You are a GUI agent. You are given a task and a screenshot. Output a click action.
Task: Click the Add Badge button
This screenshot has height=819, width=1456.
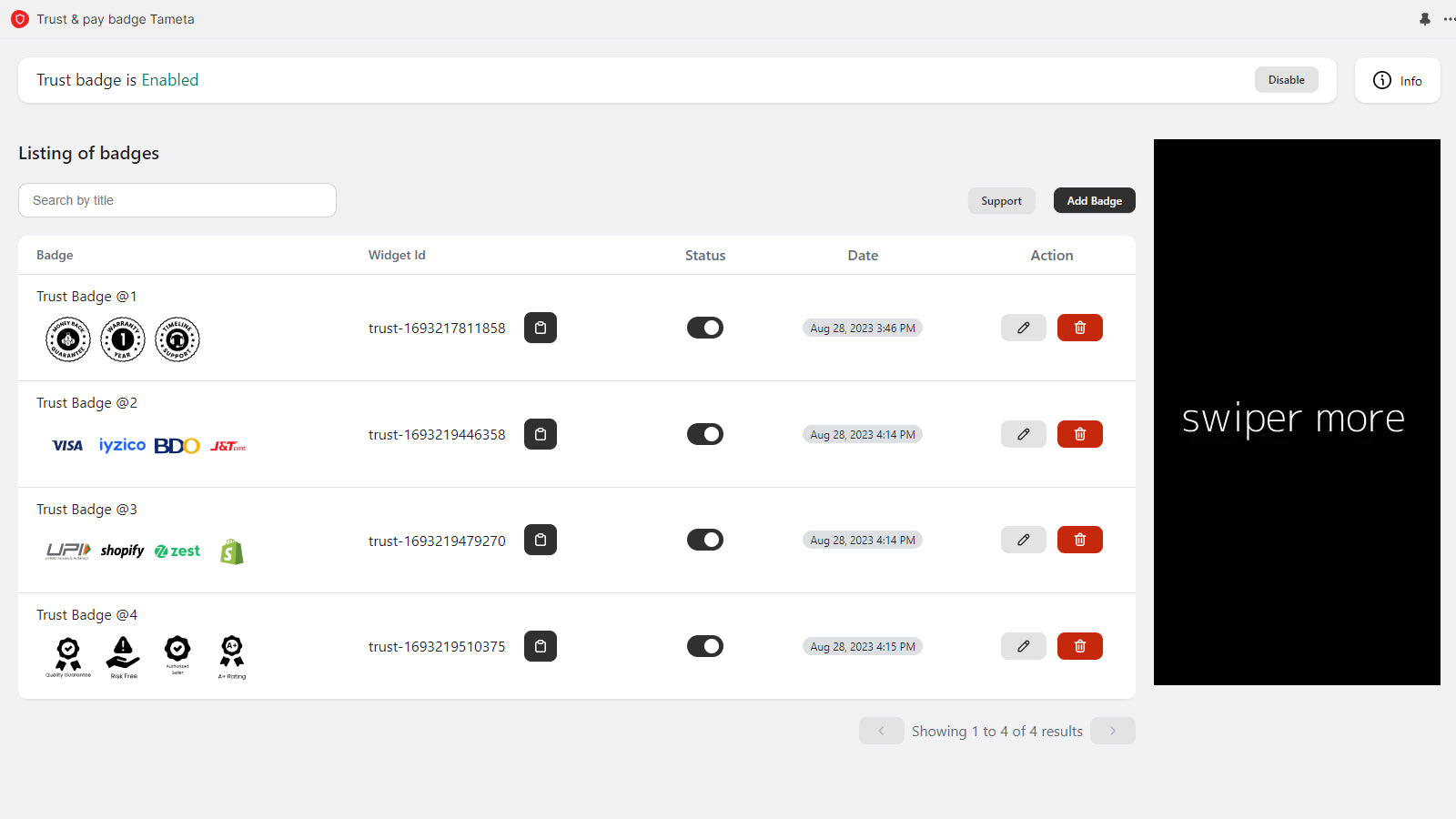(x=1094, y=200)
